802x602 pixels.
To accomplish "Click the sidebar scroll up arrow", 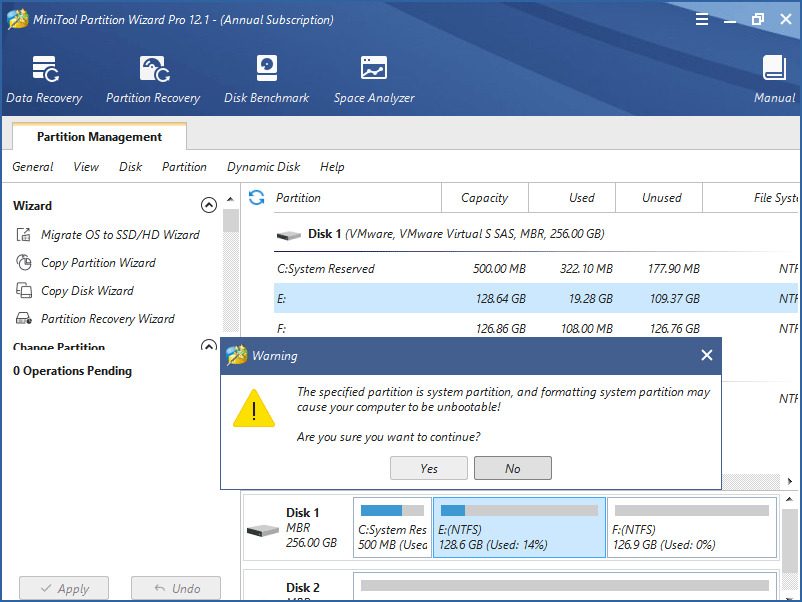I will pos(231,199).
